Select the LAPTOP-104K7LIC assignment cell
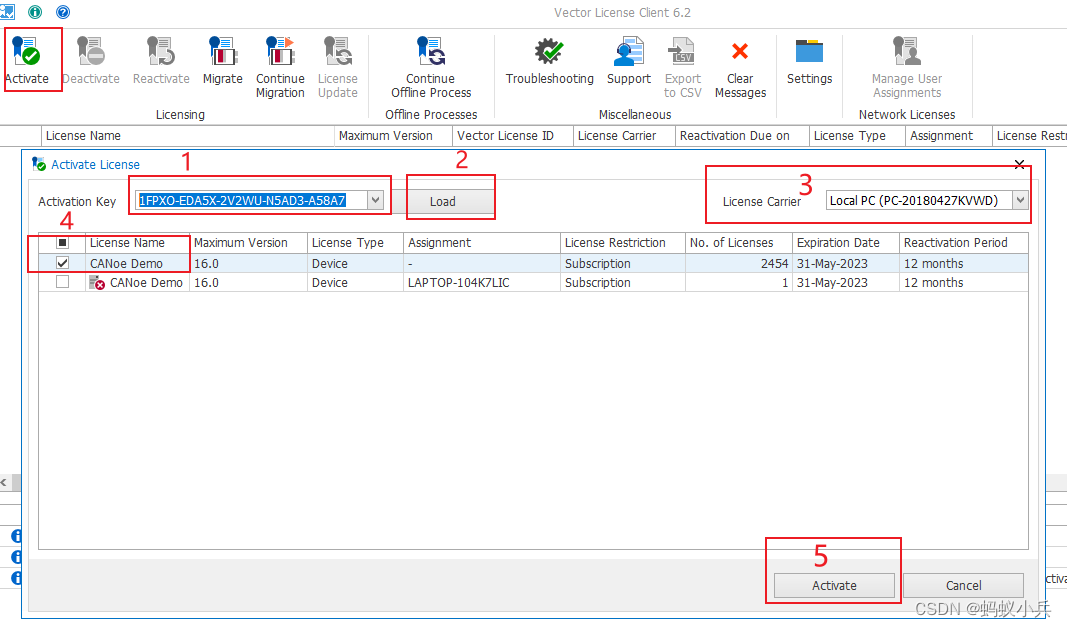Image resolution: width=1067 pixels, height=627 pixels. tap(482, 283)
